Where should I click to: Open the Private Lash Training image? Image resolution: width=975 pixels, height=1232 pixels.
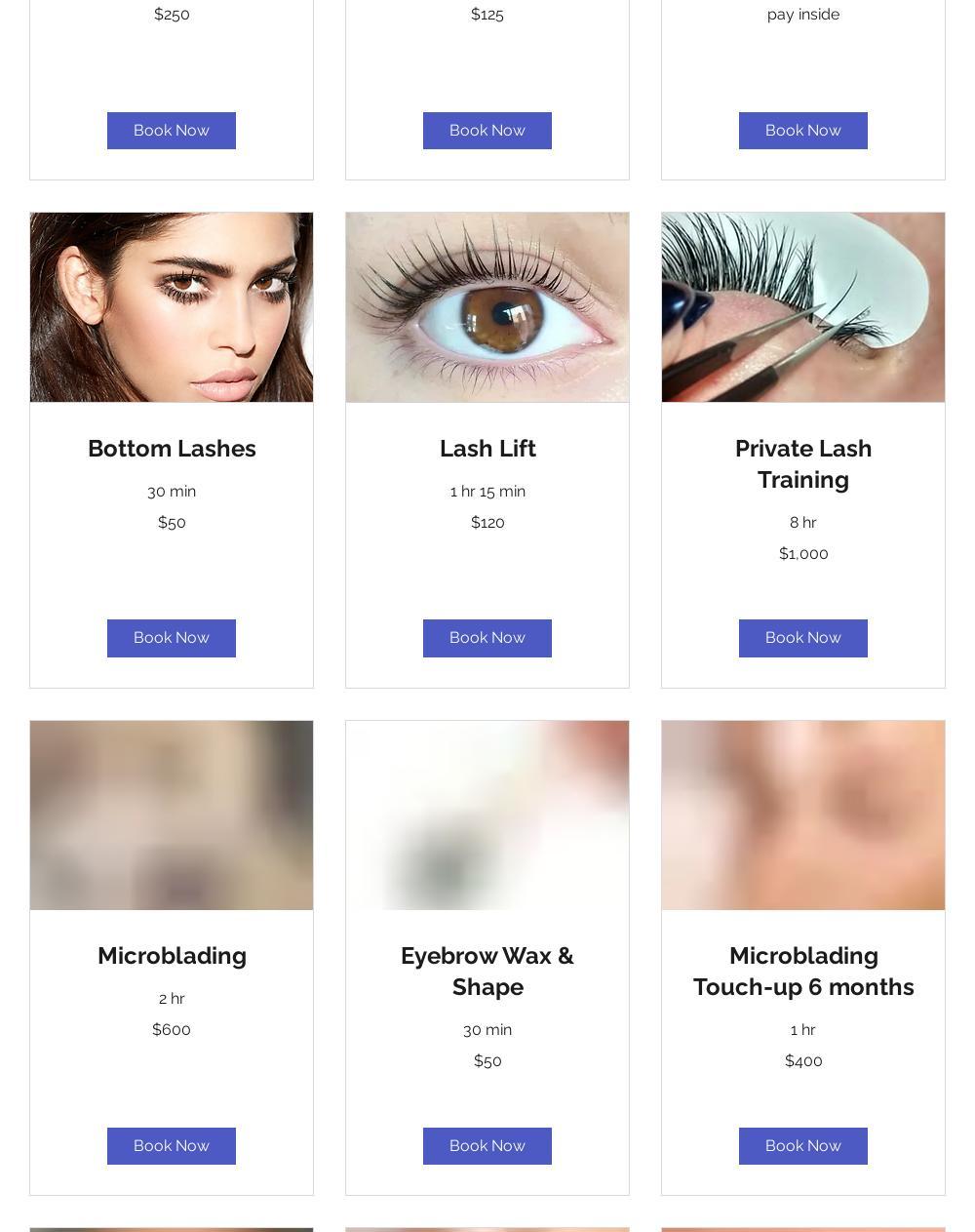[803, 307]
